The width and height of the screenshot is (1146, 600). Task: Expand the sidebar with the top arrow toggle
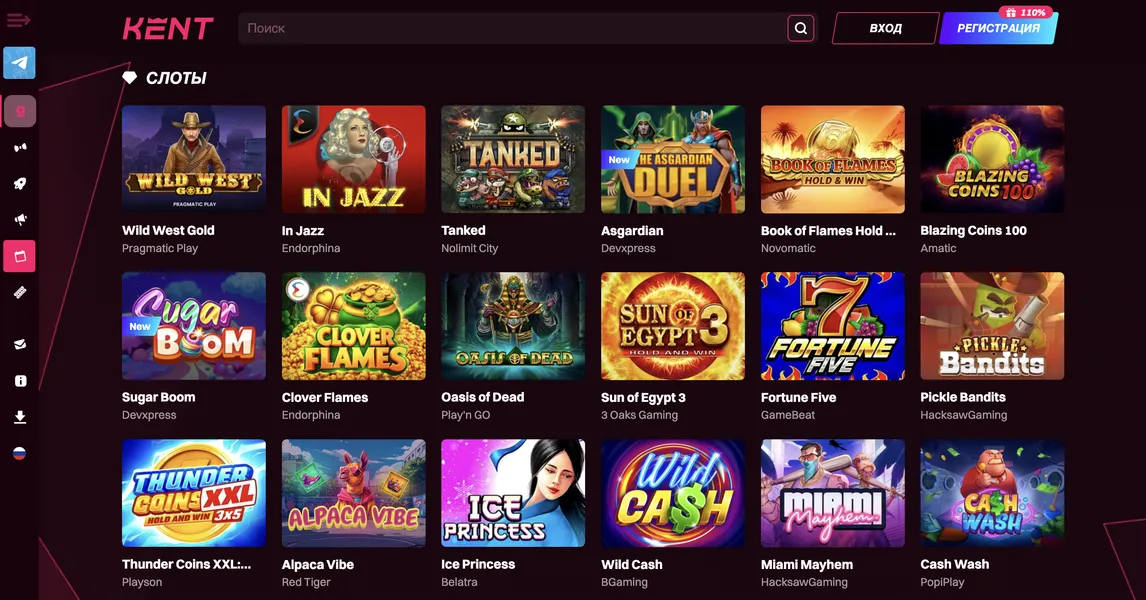(x=19, y=19)
